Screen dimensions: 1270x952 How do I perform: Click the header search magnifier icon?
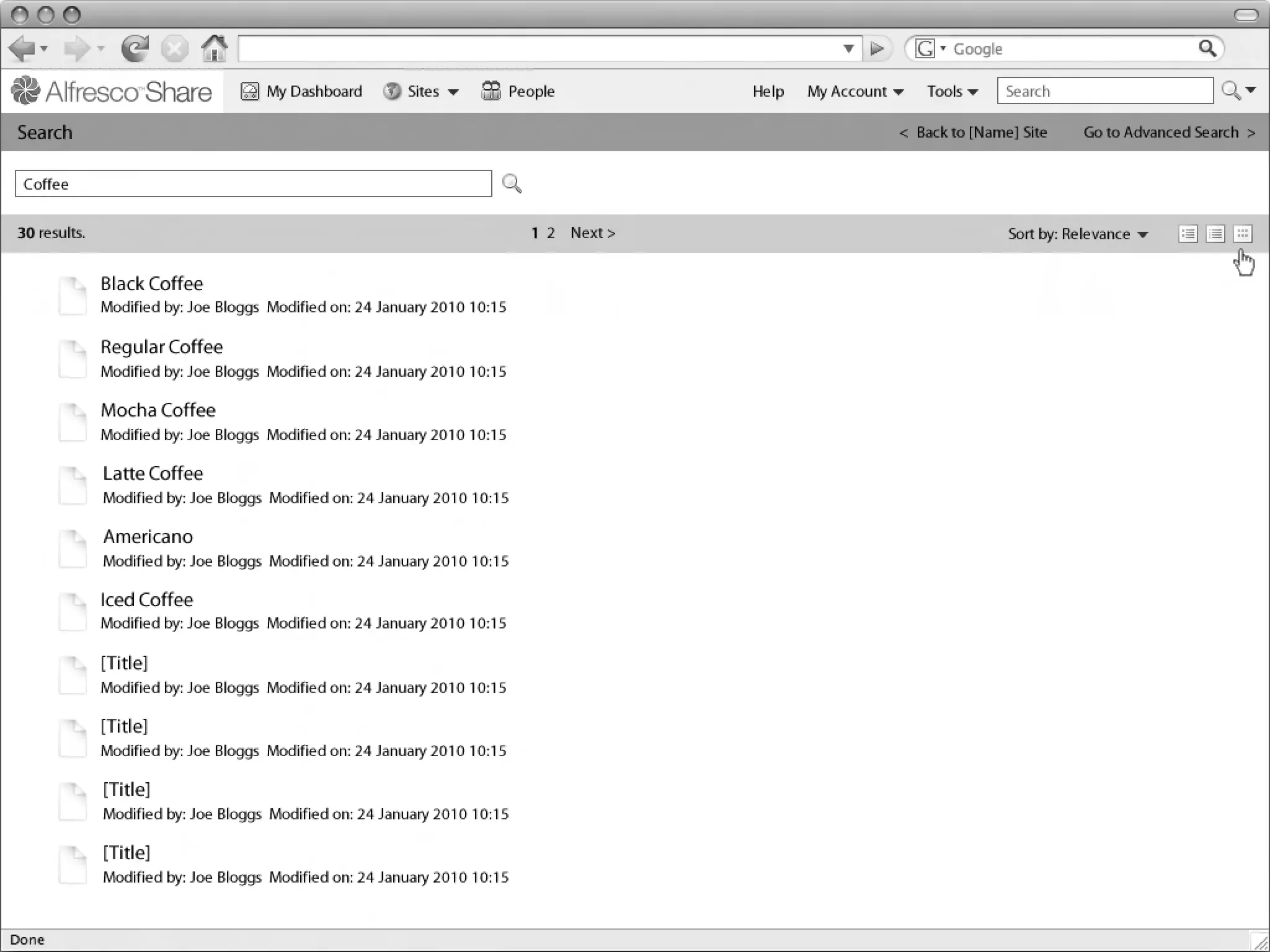(1230, 91)
